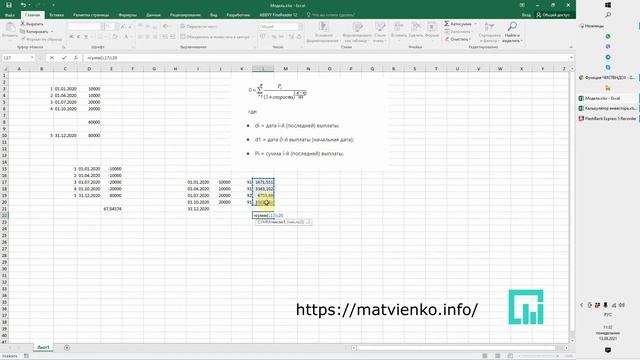Switch to Калькулятор инвестора taskbar window

pos(607,109)
